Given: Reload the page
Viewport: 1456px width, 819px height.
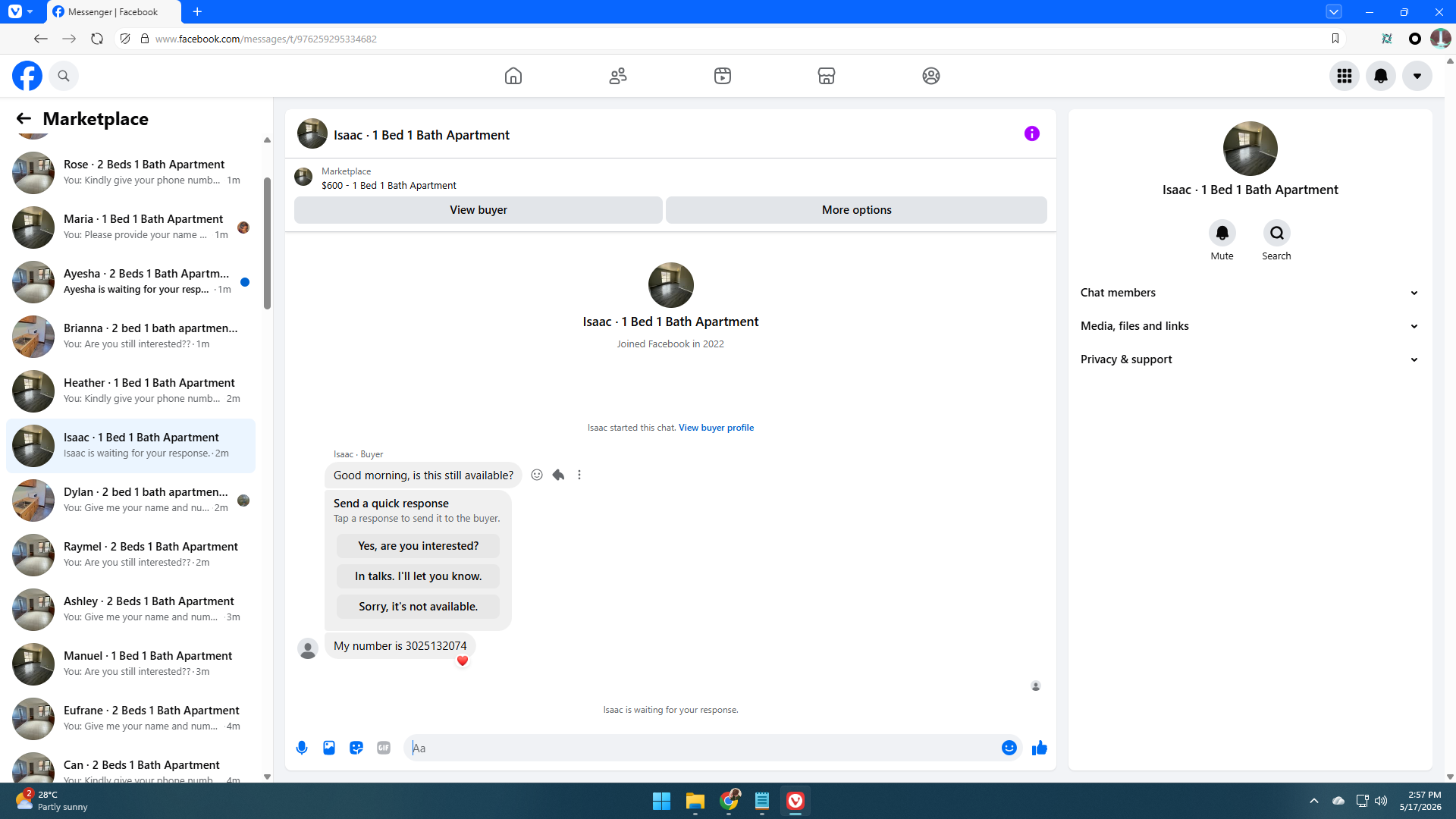Looking at the screenshot, I should coord(97,39).
